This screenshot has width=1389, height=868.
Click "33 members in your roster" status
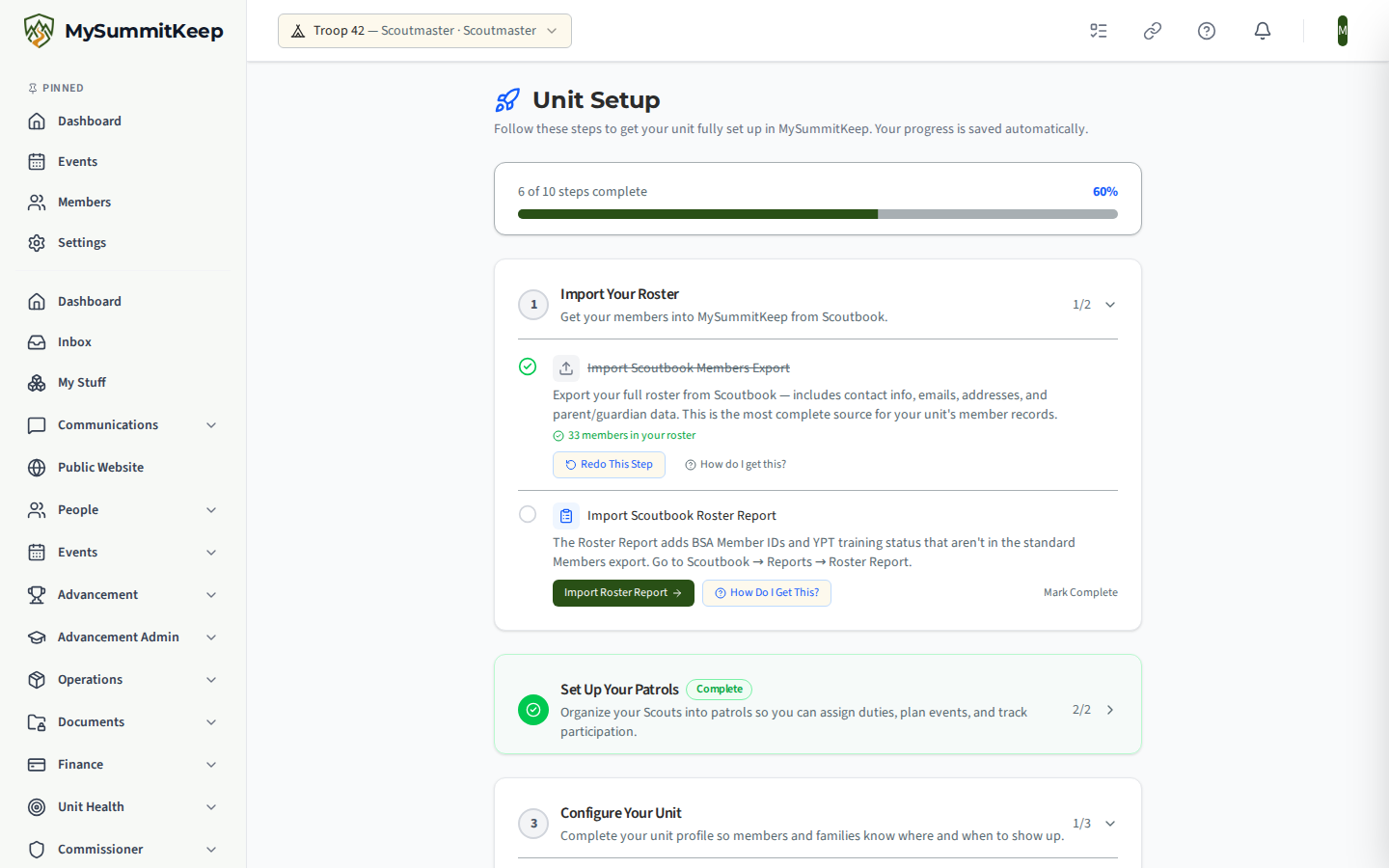tap(624, 436)
